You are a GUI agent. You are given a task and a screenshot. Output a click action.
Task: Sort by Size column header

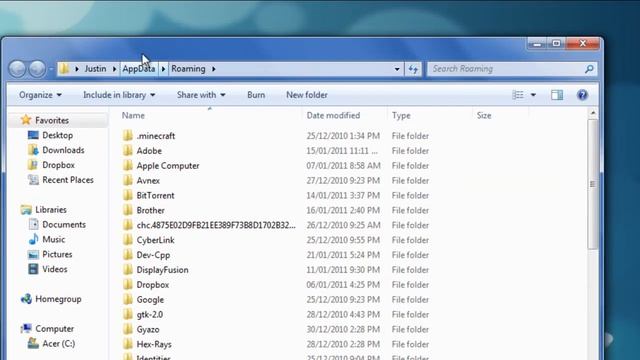pos(484,116)
